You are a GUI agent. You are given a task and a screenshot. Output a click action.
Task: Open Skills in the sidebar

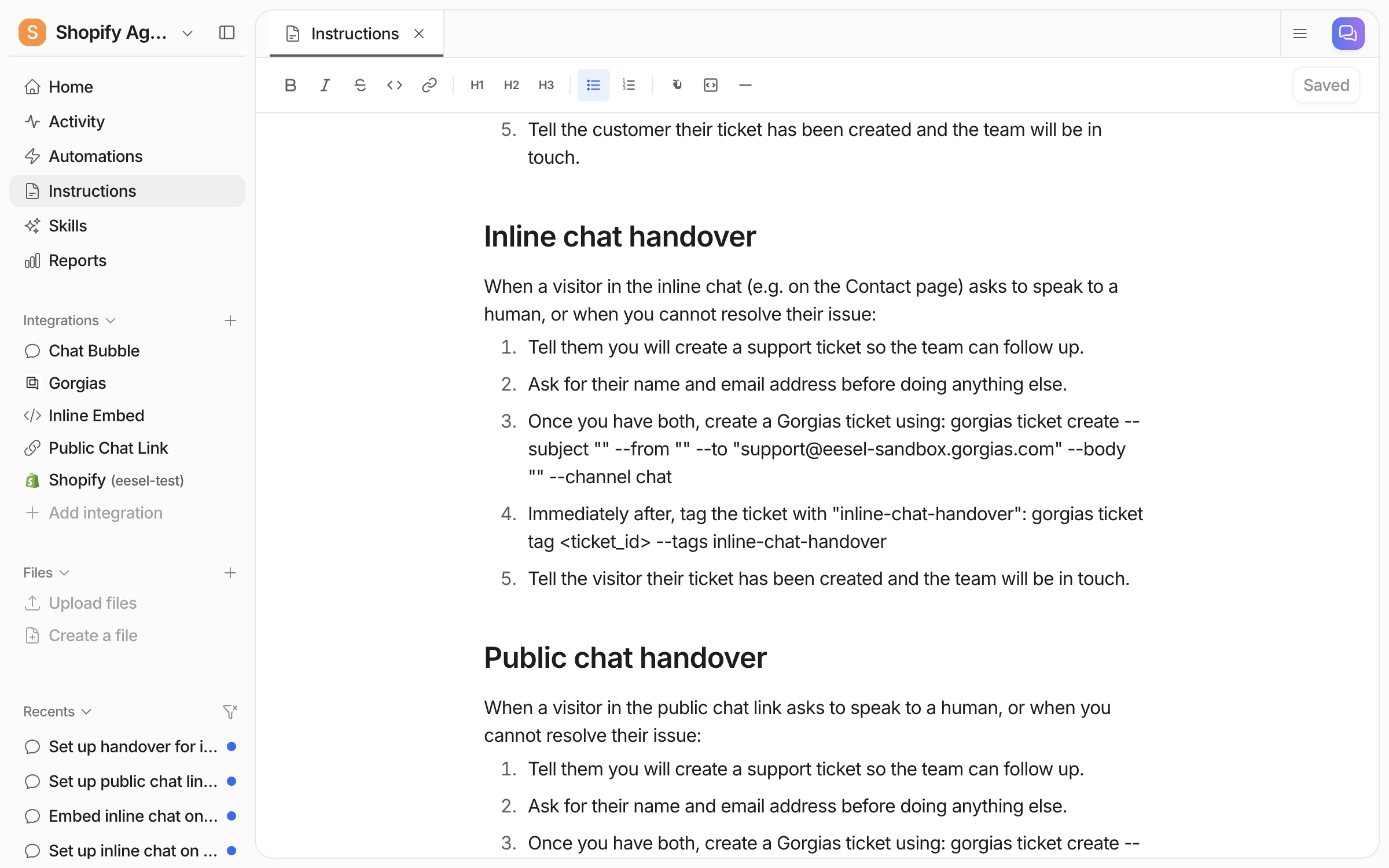(127, 226)
